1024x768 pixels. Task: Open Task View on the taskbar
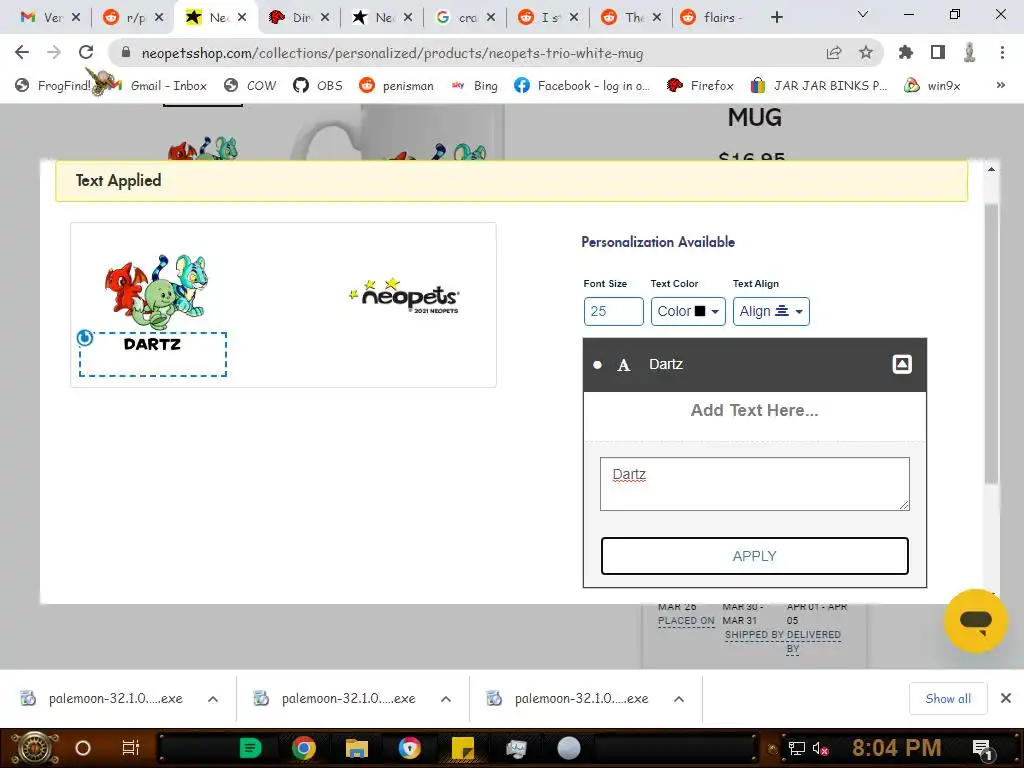pos(131,748)
